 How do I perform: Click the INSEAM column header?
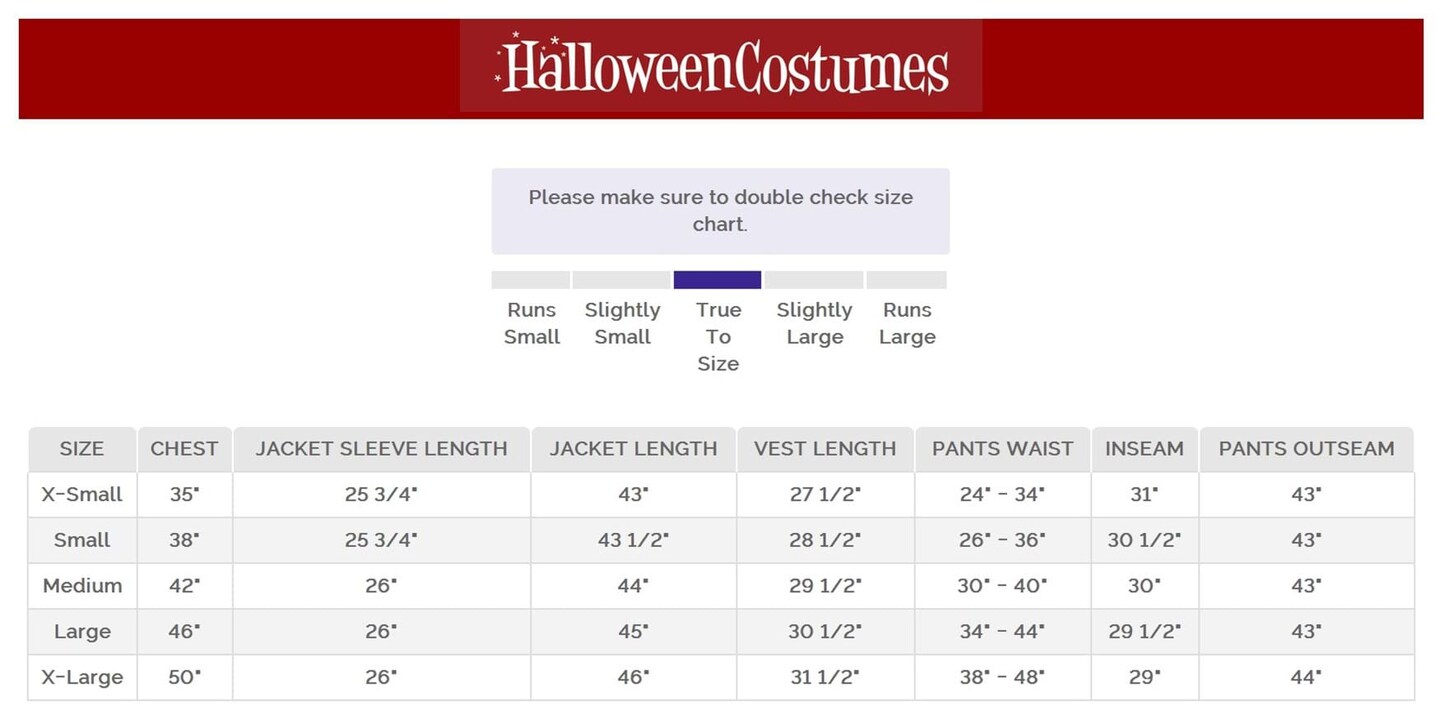point(1144,449)
